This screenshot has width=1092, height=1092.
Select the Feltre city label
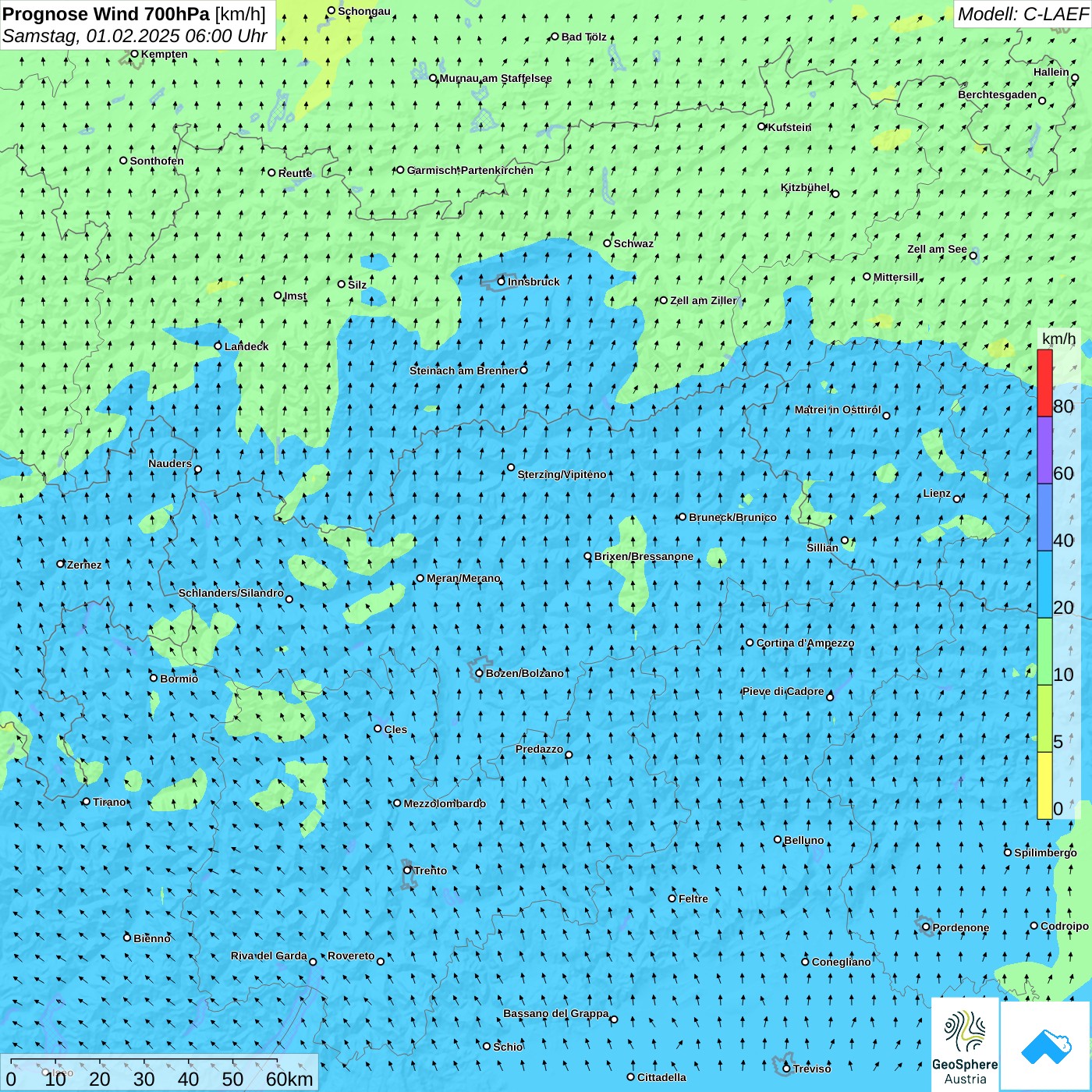[x=693, y=899]
